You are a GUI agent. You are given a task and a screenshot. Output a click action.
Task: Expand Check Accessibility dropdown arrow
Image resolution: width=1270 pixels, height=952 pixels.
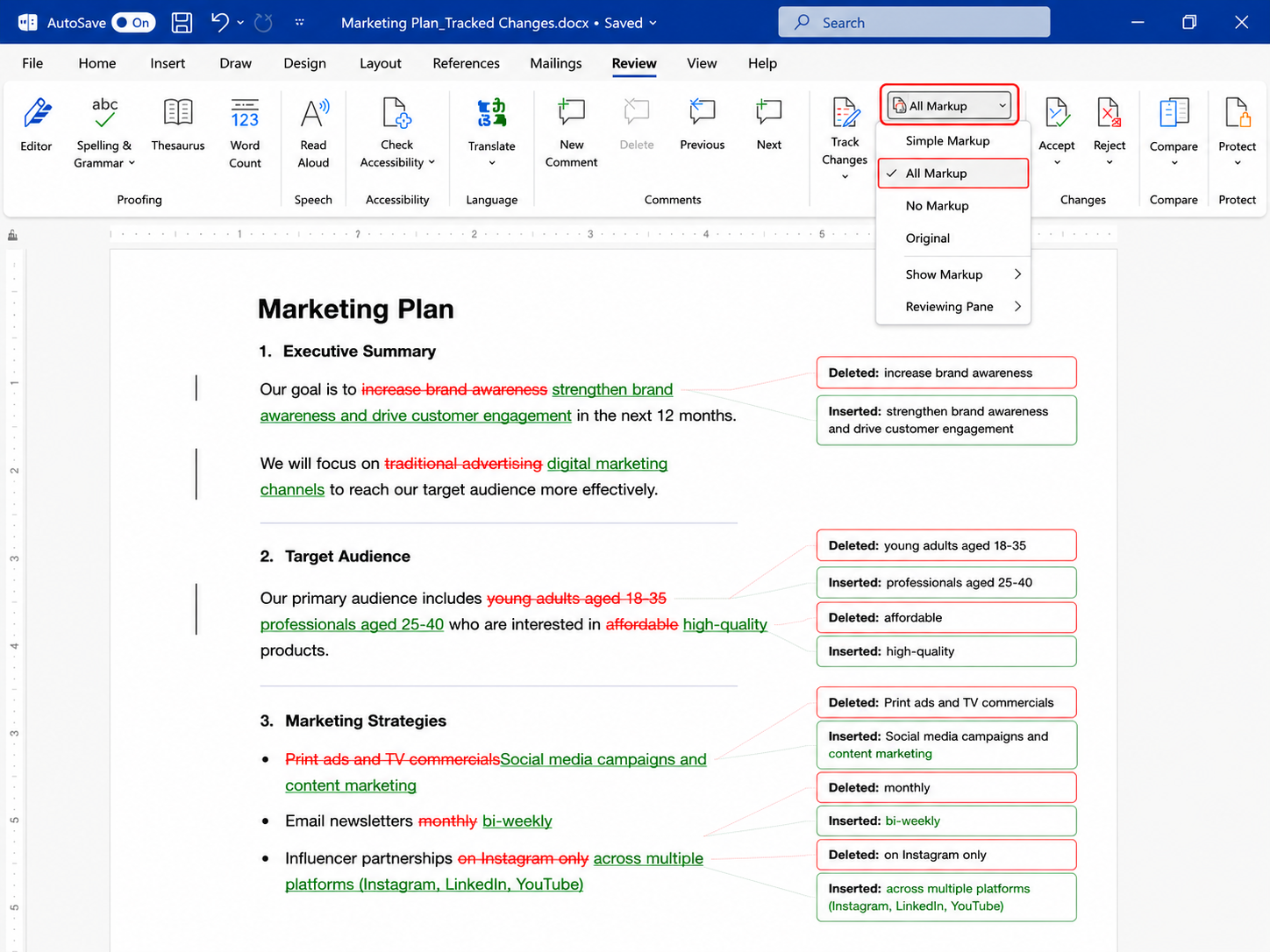432,163
